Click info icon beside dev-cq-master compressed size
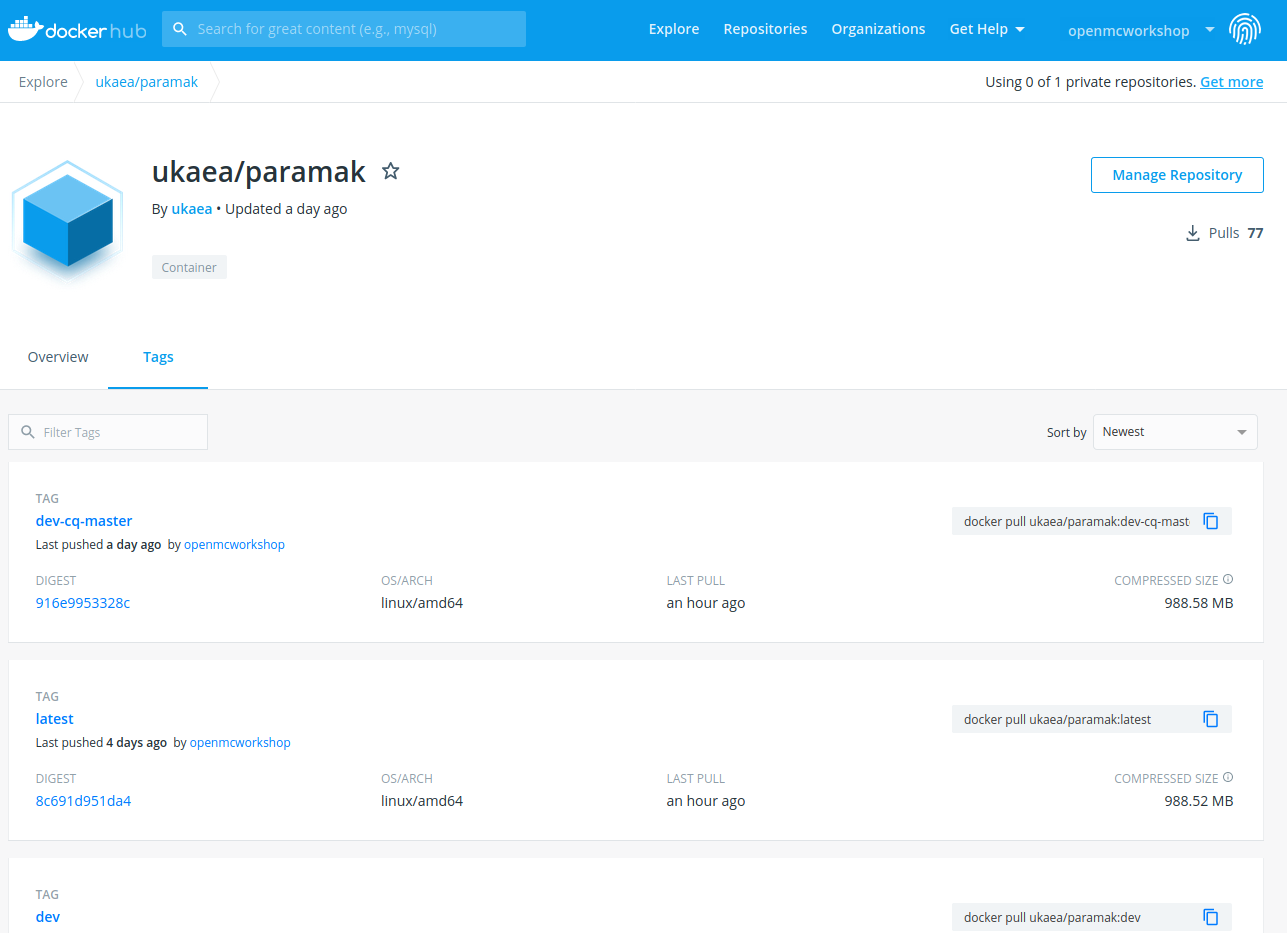 click(1228, 579)
